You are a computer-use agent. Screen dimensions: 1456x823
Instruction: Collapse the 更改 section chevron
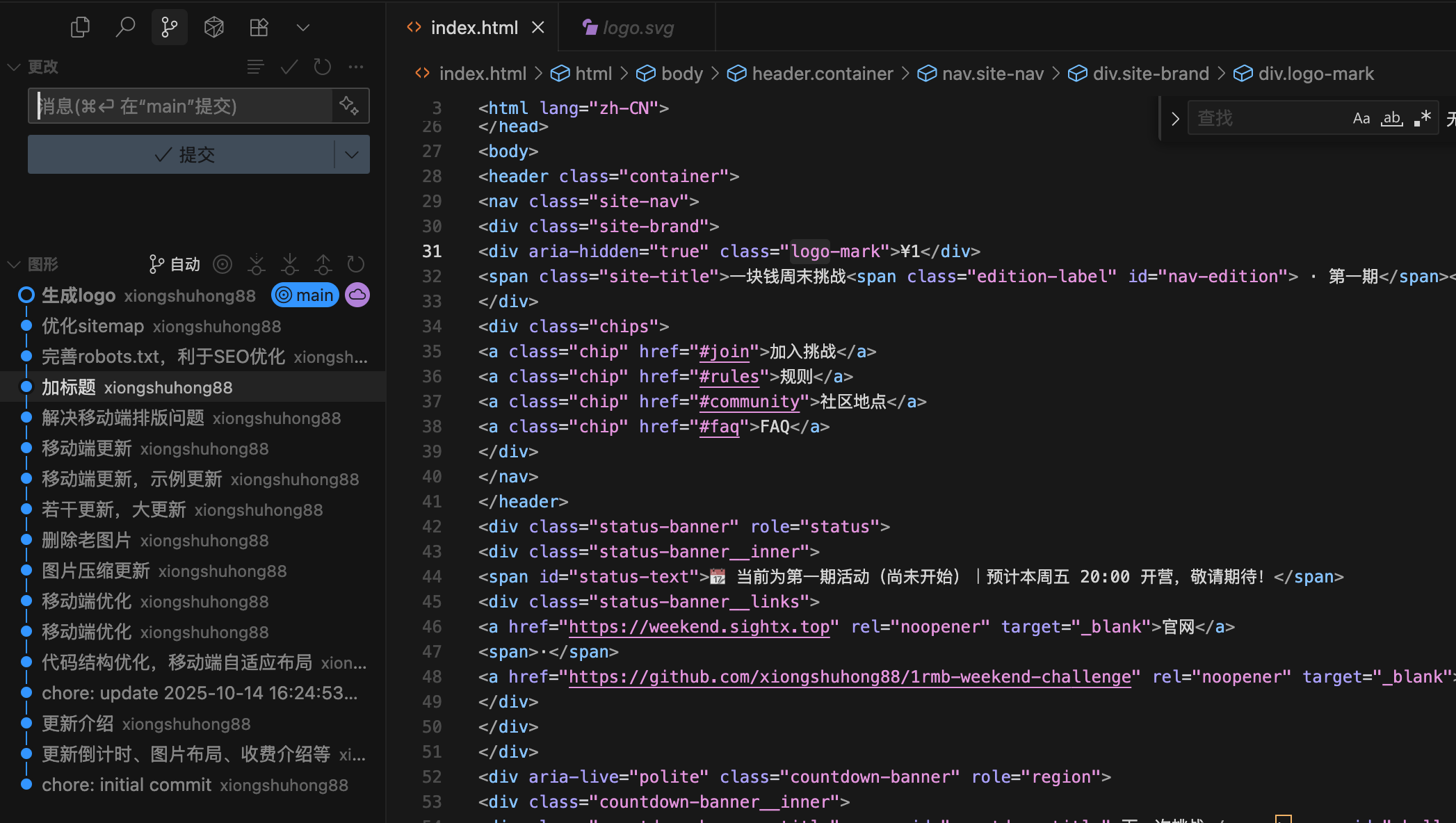click(13, 67)
